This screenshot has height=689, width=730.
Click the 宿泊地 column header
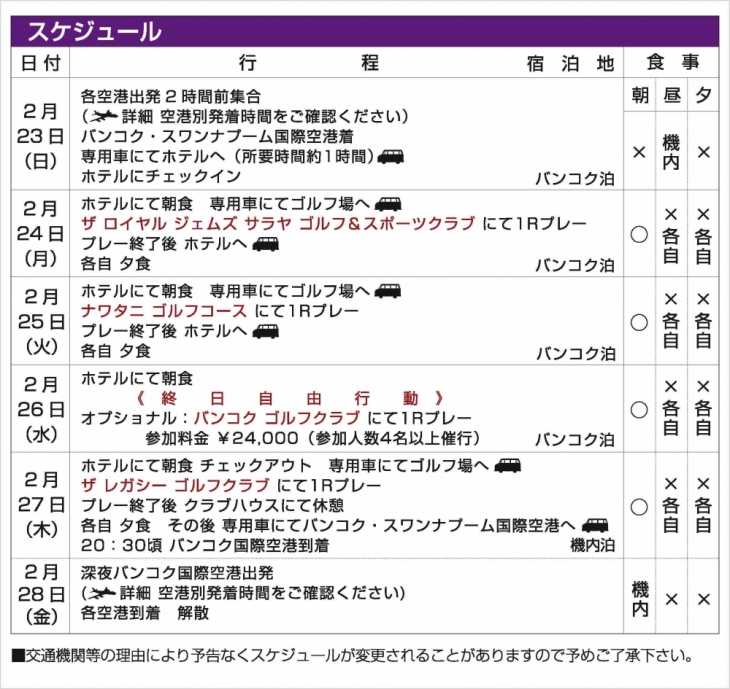pyautogui.click(x=570, y=63)
